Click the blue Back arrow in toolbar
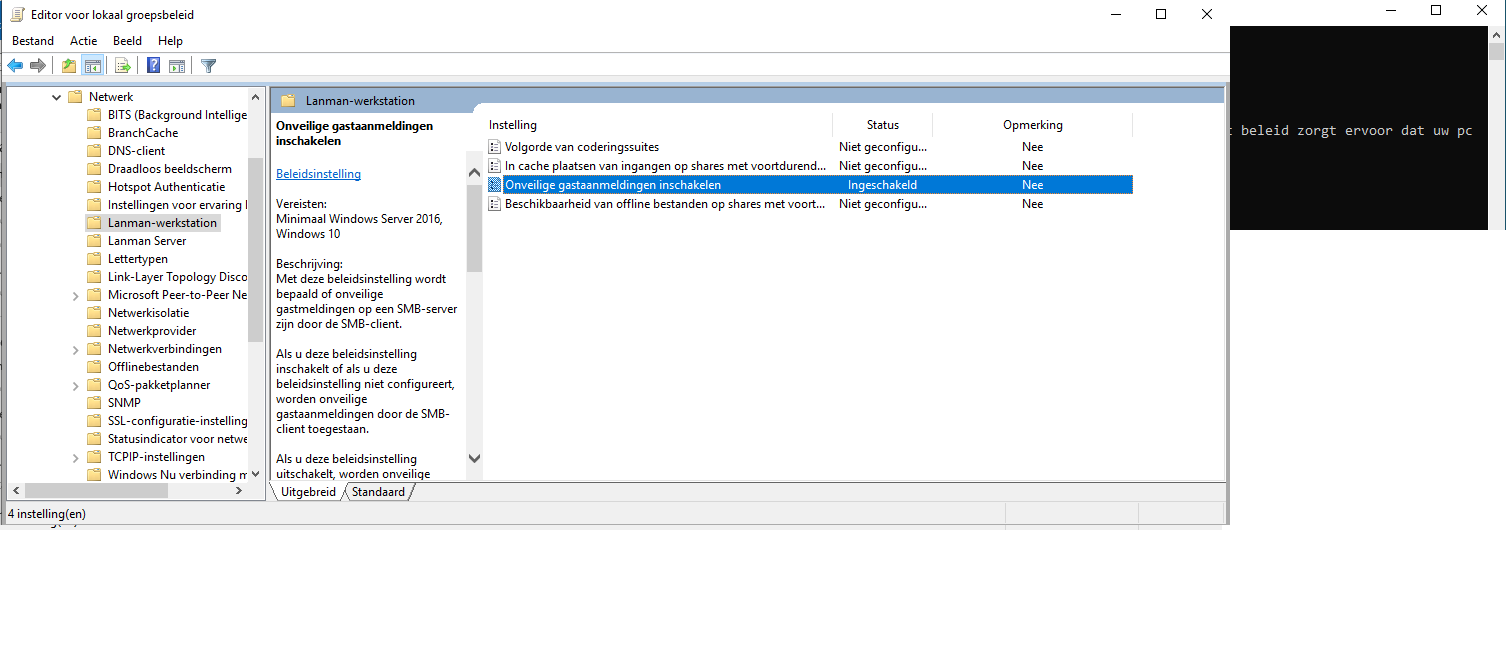Image resolution: width=1506 pixels, height=648 pixels. point(15,66)
